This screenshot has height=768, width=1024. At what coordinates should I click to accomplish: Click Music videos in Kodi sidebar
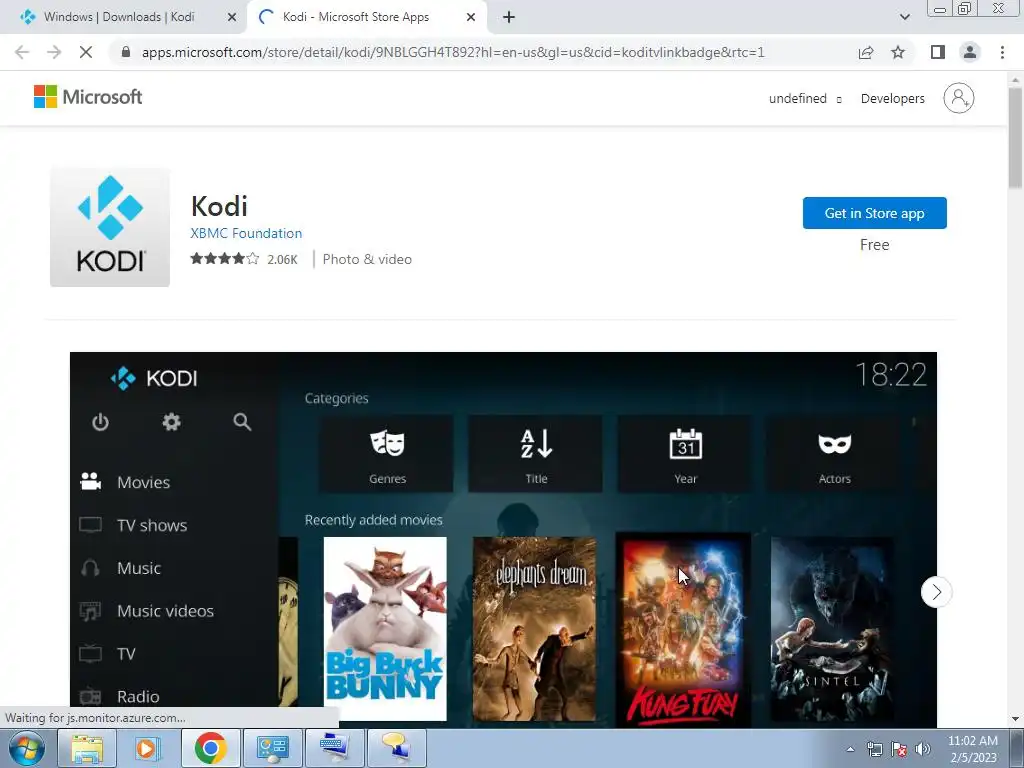165,611
